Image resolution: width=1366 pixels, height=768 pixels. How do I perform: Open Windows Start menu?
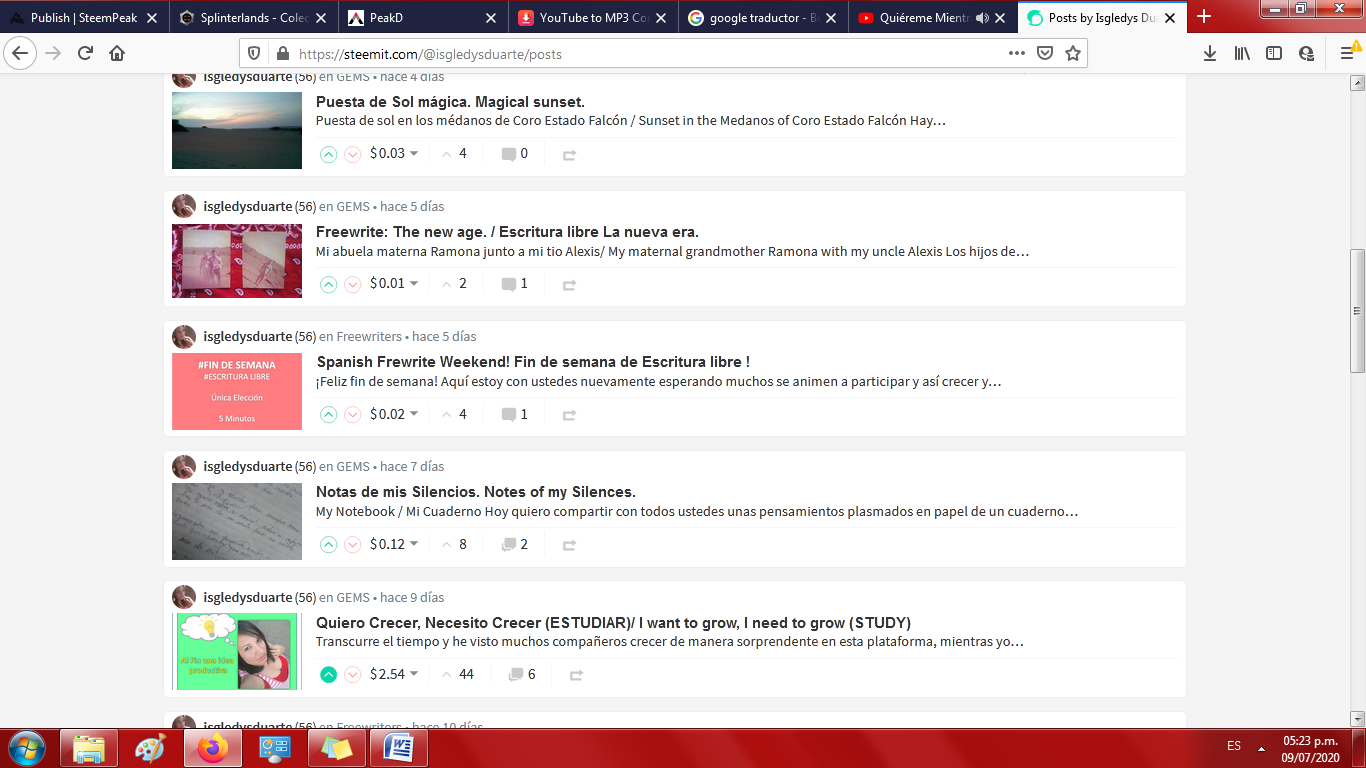click(x=26, y=748)
